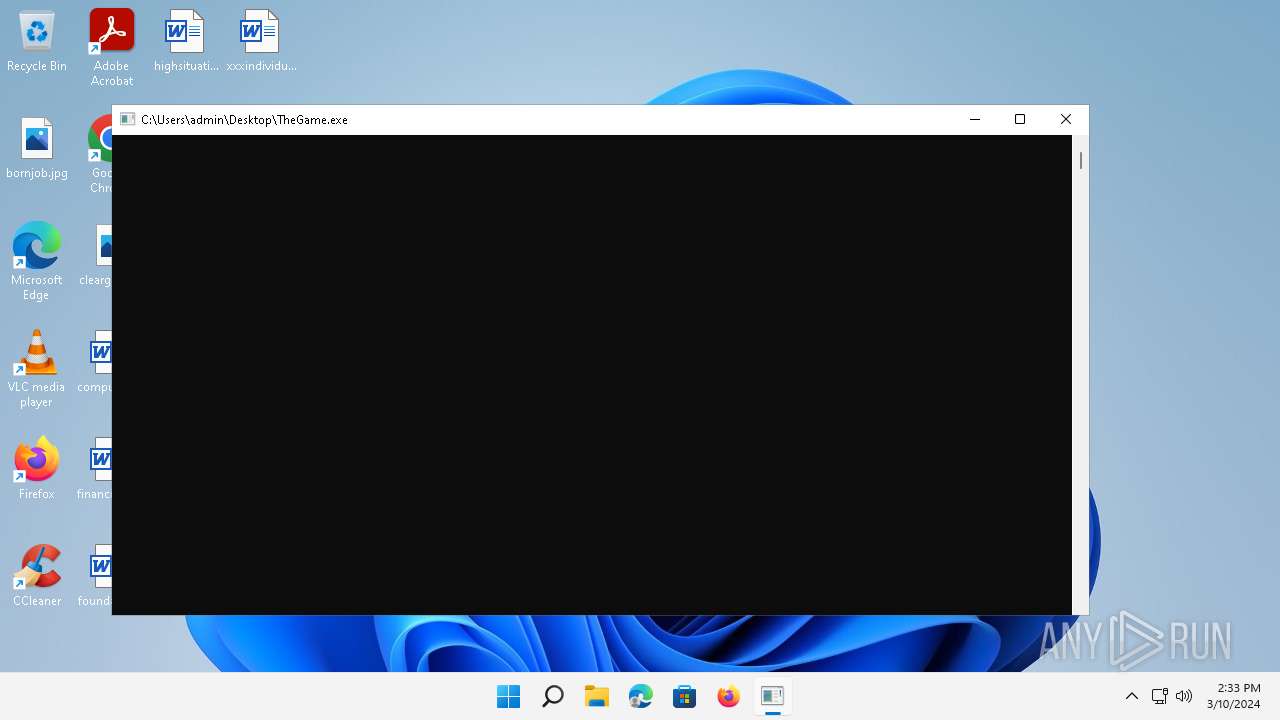Open the VLC media player shortcut
The width and height of the screenshot is (1280, 720).
click(x=37, y=369)
